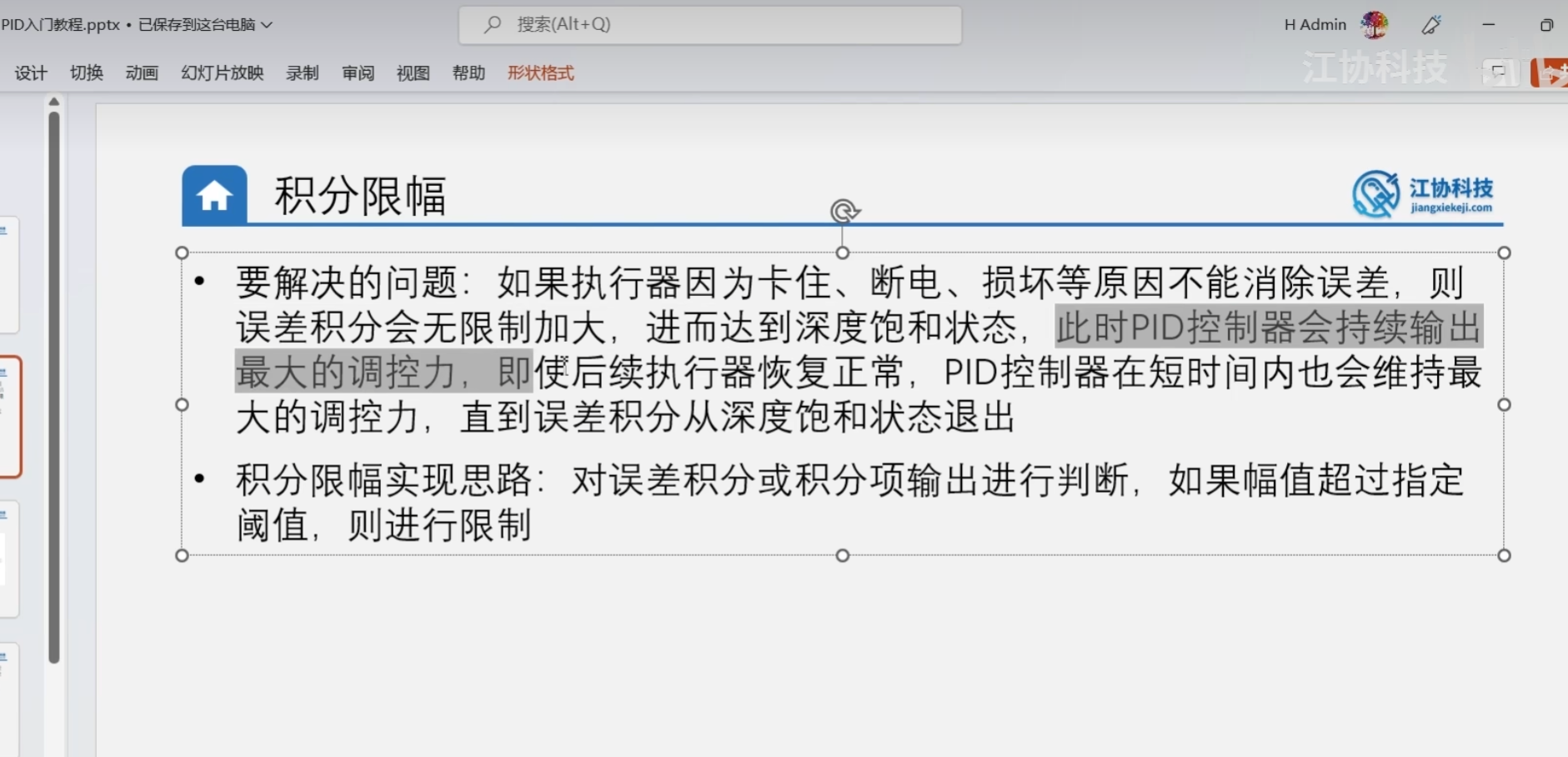Click the text 则进行限制
1568x757 pixels.
click(x=439, y=525)
